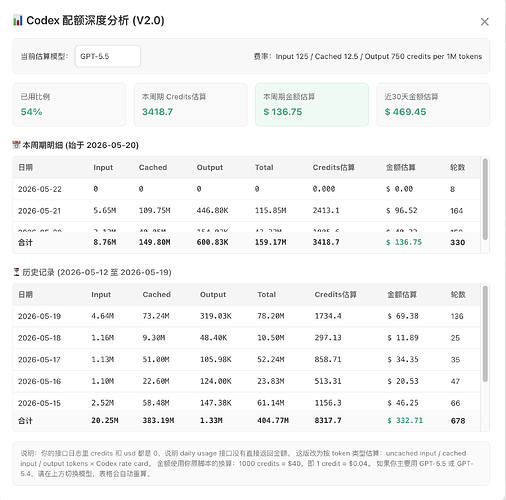Click the $ 96.52 amount cell
The width and height of the screenshot is (506, 500).
(x=401, y=211)
